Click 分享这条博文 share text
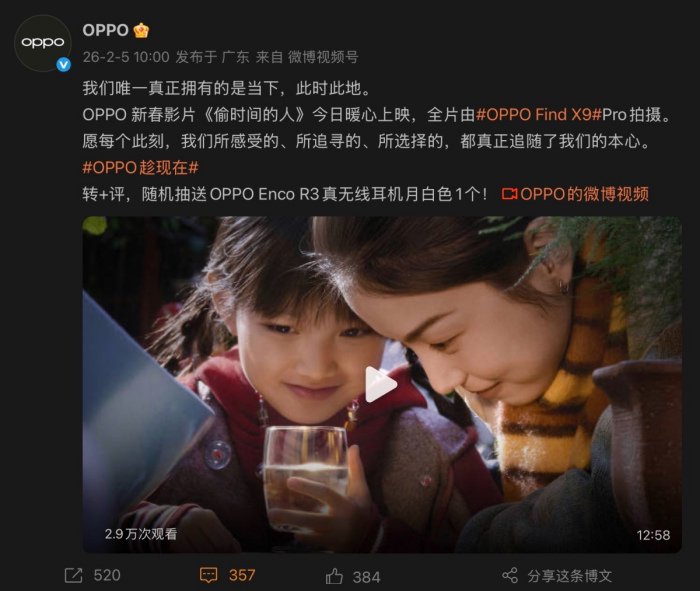 coord(570,576)
